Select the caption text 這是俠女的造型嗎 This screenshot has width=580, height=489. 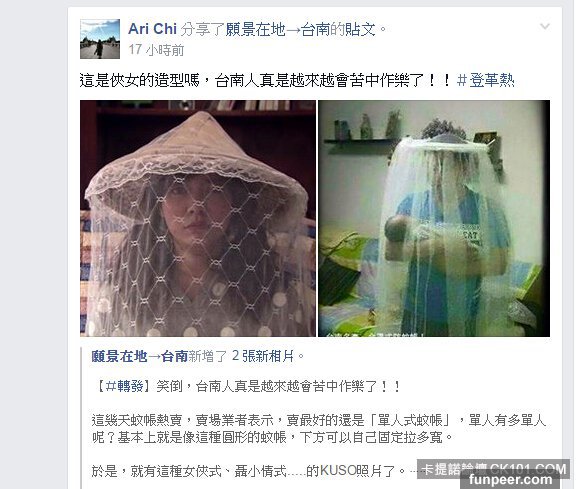(x=139, y=80)
